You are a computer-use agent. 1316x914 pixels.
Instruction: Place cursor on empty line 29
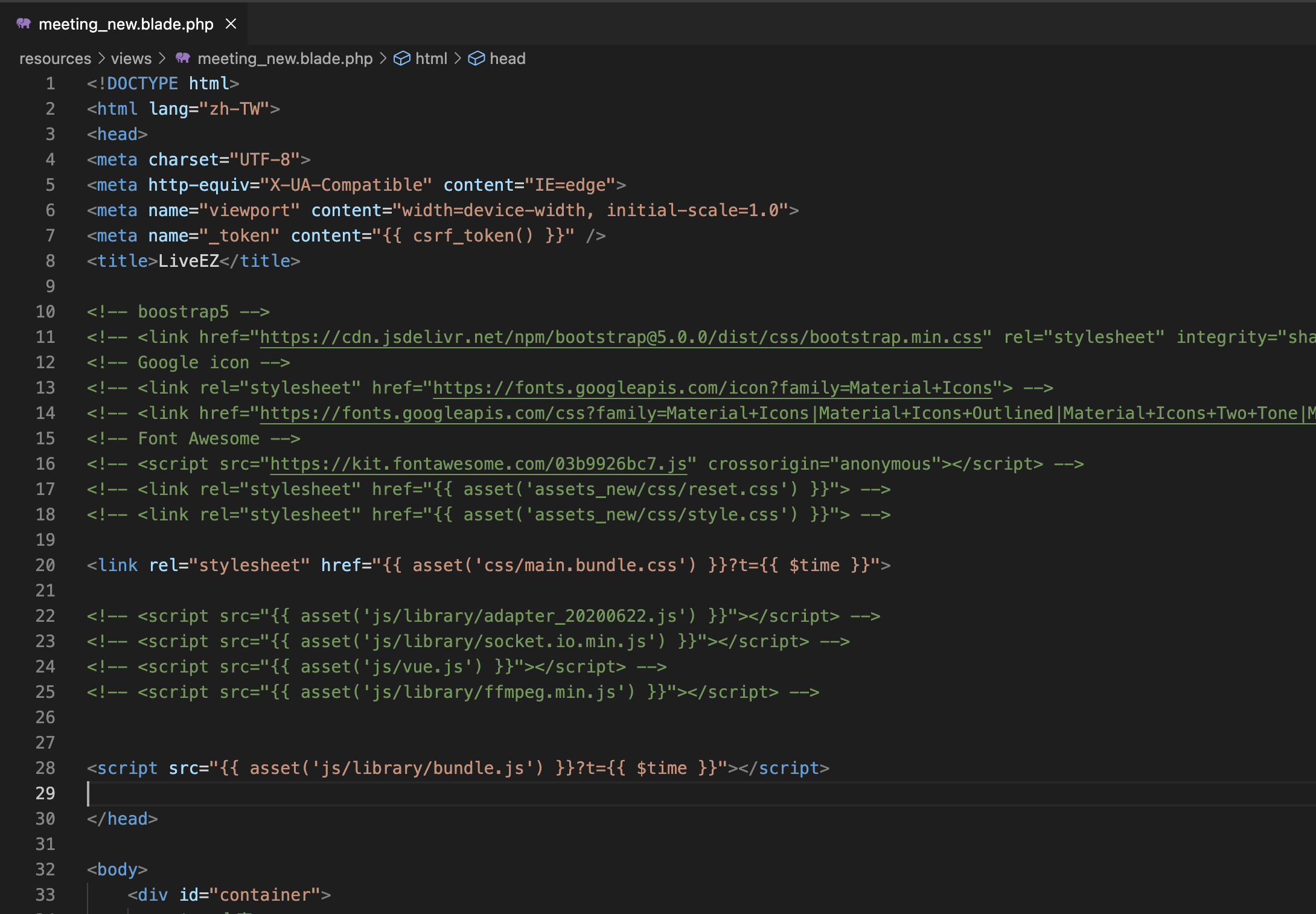point(700,793)
